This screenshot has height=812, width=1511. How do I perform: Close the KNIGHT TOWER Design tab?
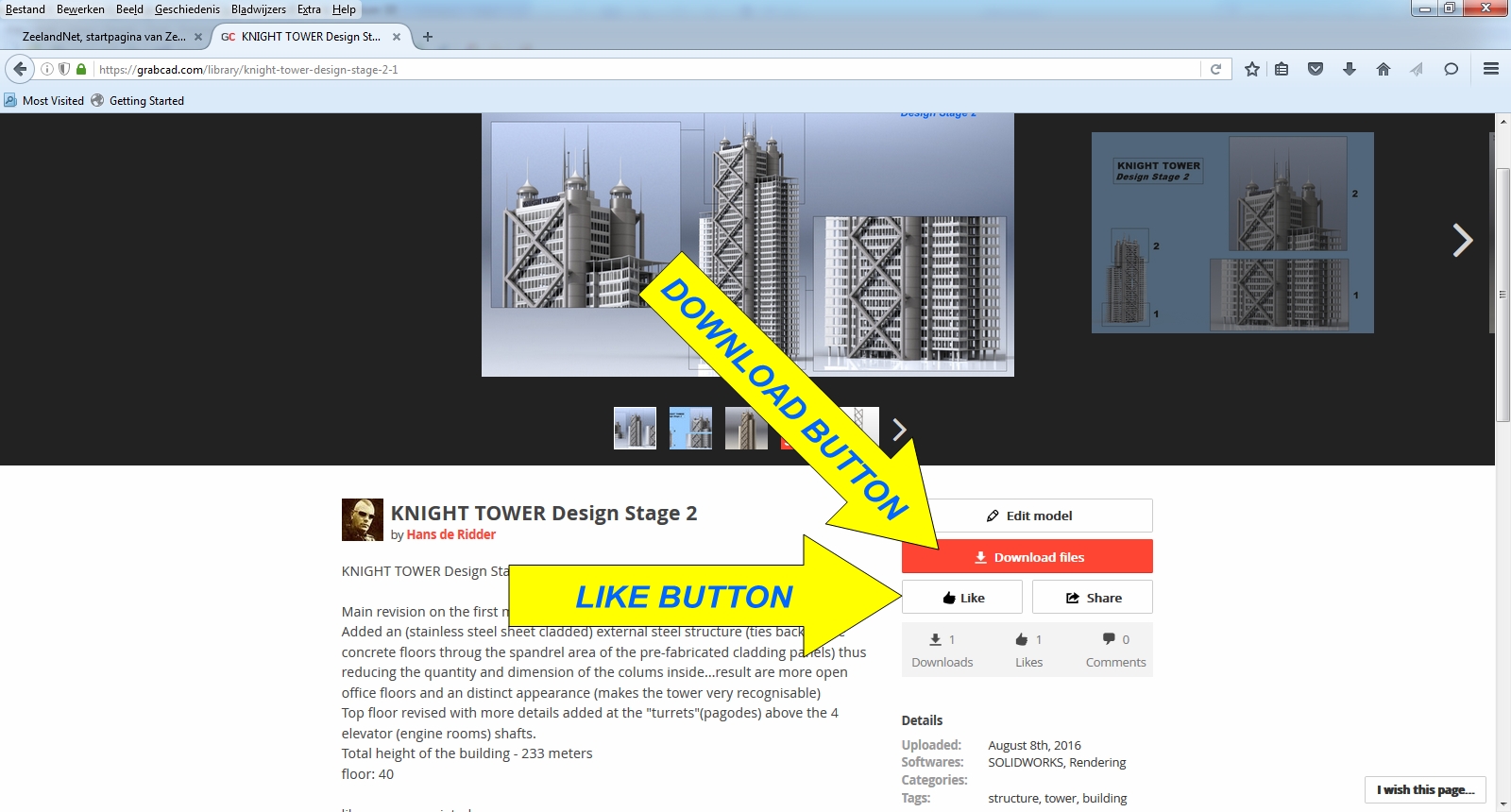397,37
